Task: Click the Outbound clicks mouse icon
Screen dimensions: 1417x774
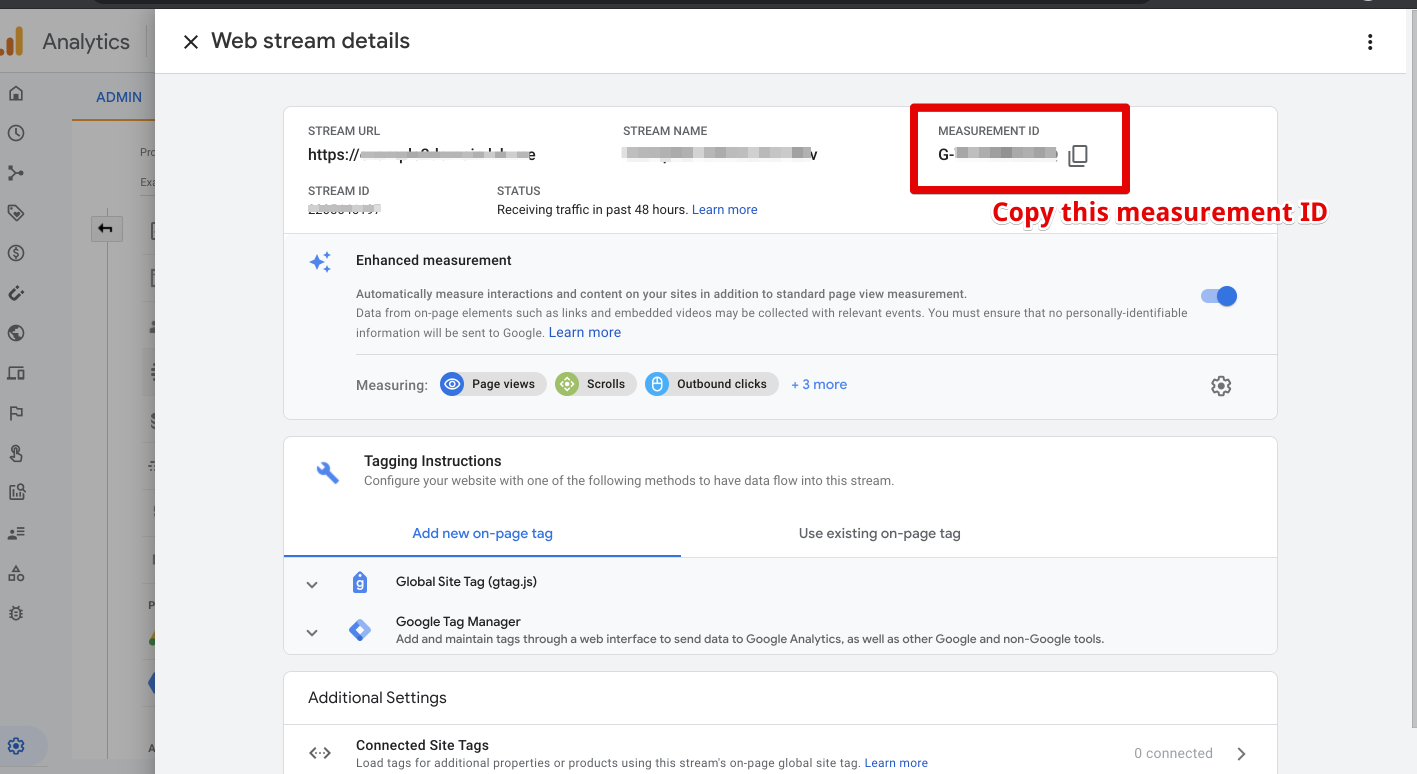Action: tap(657, 384)
